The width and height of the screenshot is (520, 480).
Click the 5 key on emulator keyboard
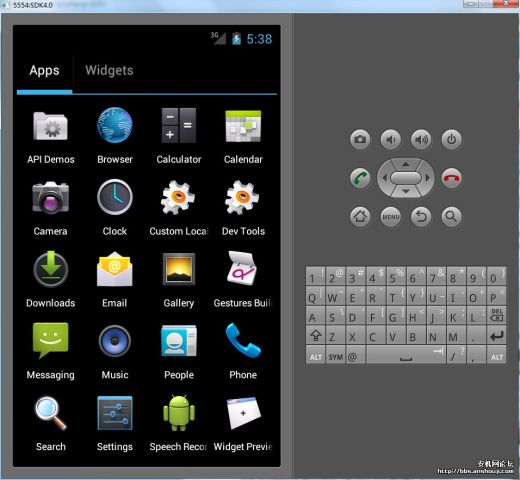[396, 276]
